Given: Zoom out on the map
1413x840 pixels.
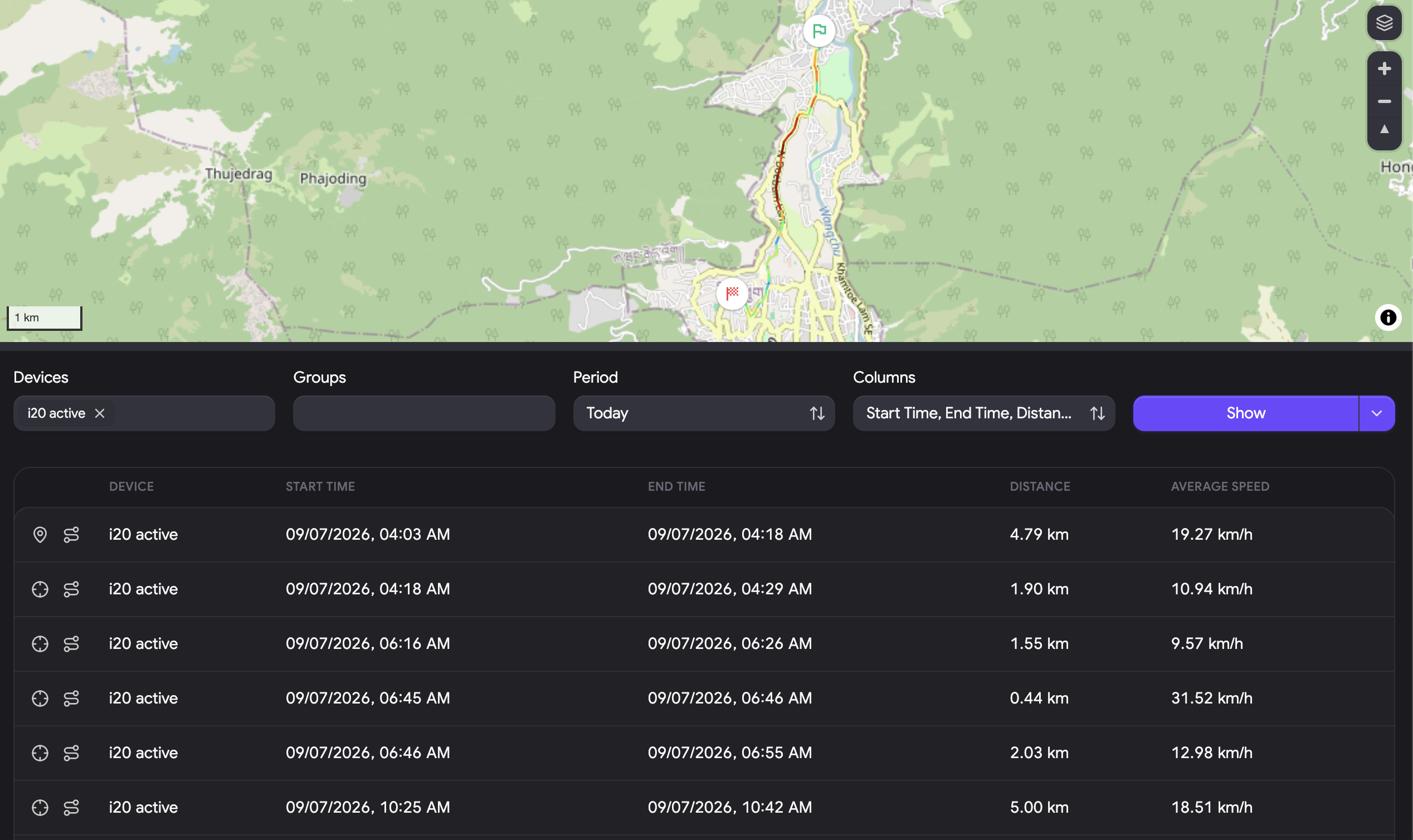Looking at the screenshot, I should tap(1384, 101).
